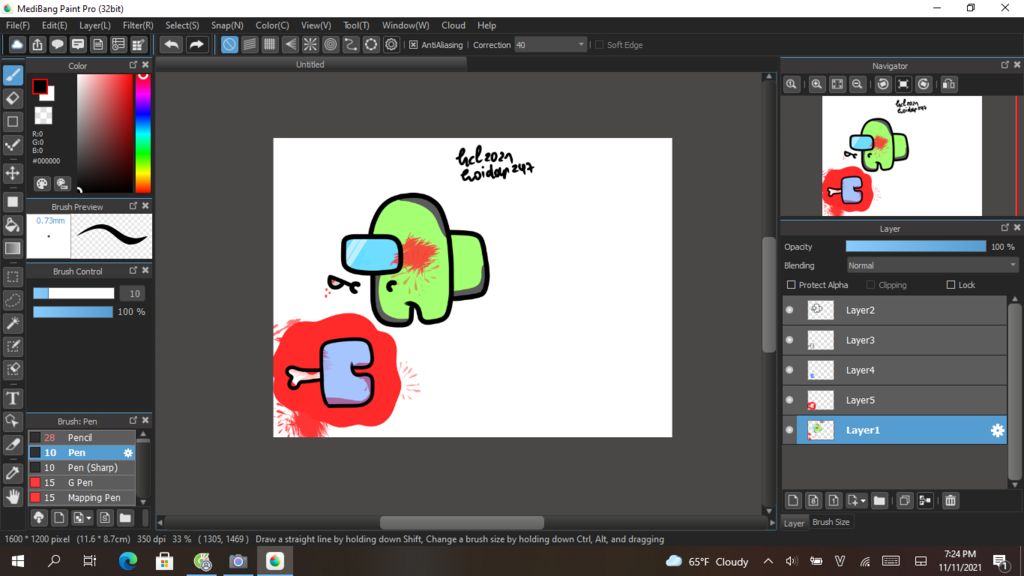The image size is (1024, 576).
Task: Select the Pen (Sharp) brush
Action: point(81,468)
